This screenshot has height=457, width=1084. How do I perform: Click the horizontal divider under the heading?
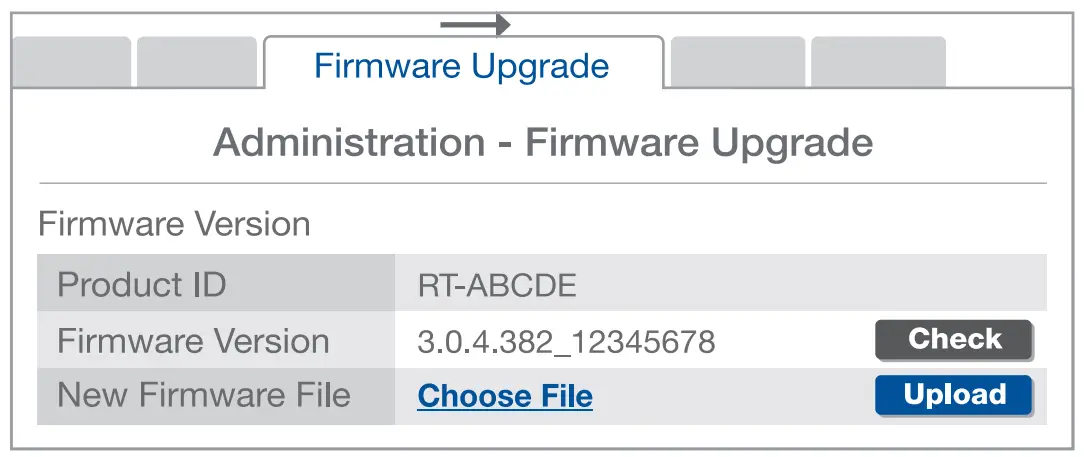(x=543, y=184)
